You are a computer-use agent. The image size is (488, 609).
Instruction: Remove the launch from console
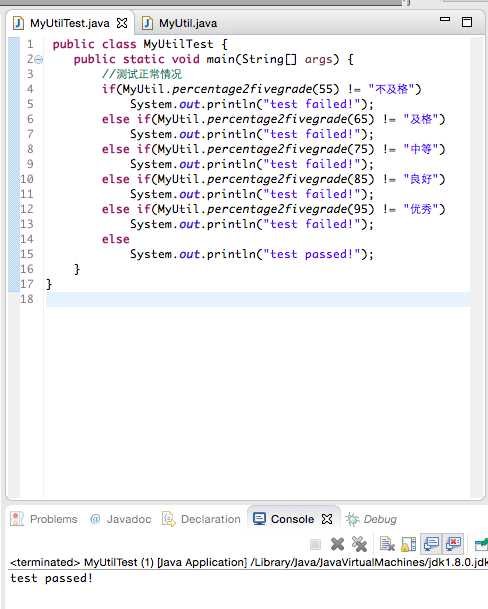(x=337, y=544)
